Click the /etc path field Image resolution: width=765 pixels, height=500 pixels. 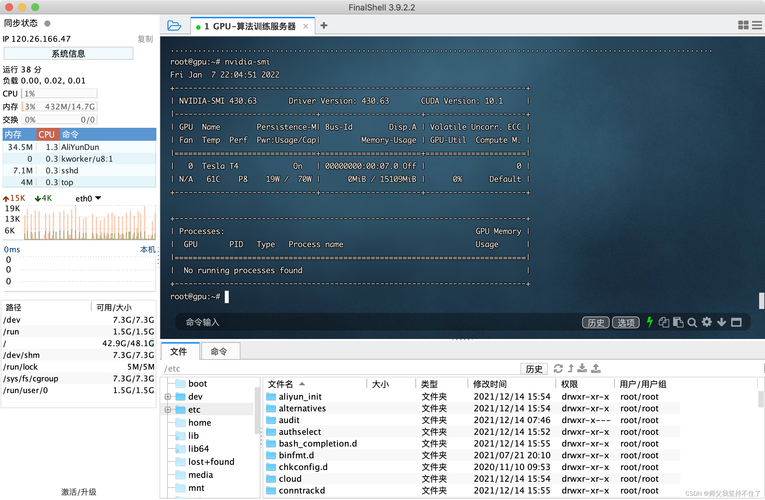tap(340, 369)
